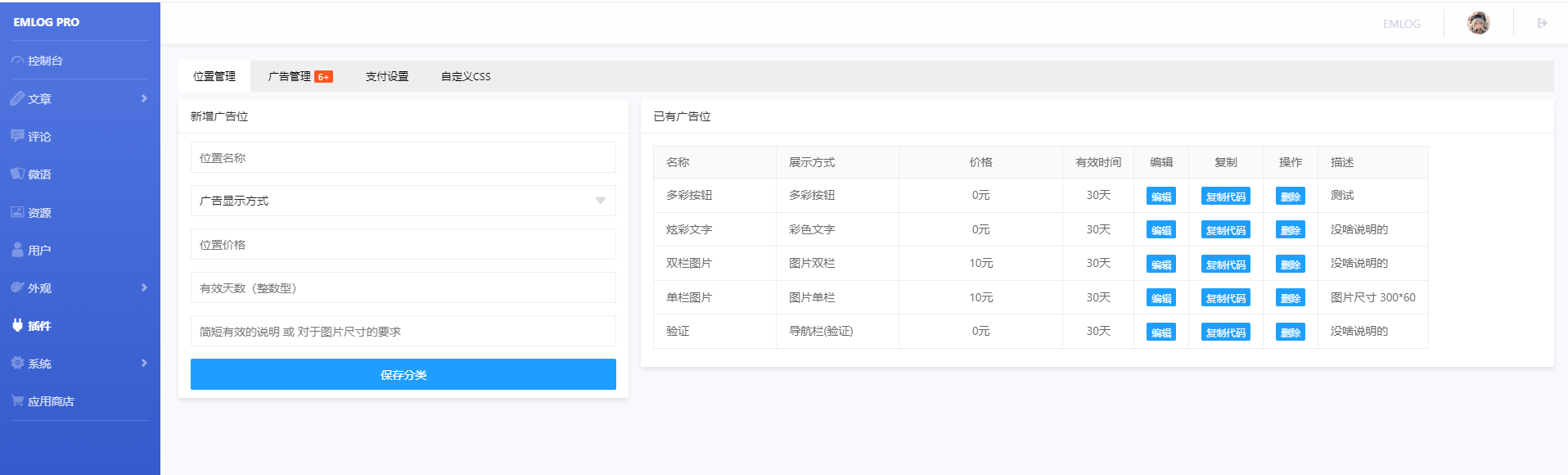
Task: Switch to the 广告管理 tab
Action: pos(300,76)
